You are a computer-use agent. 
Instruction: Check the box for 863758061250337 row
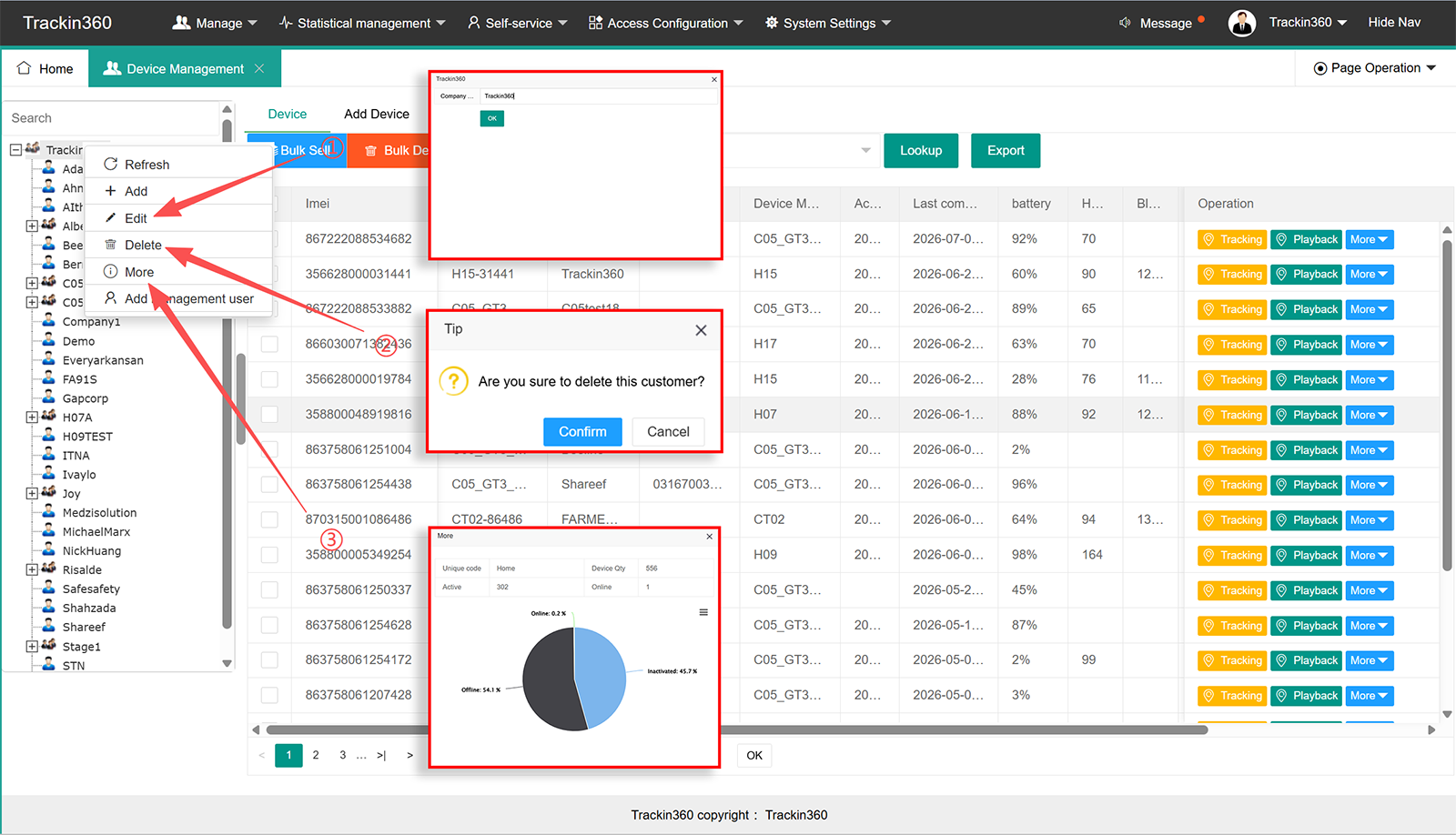(x=269, y=589)
